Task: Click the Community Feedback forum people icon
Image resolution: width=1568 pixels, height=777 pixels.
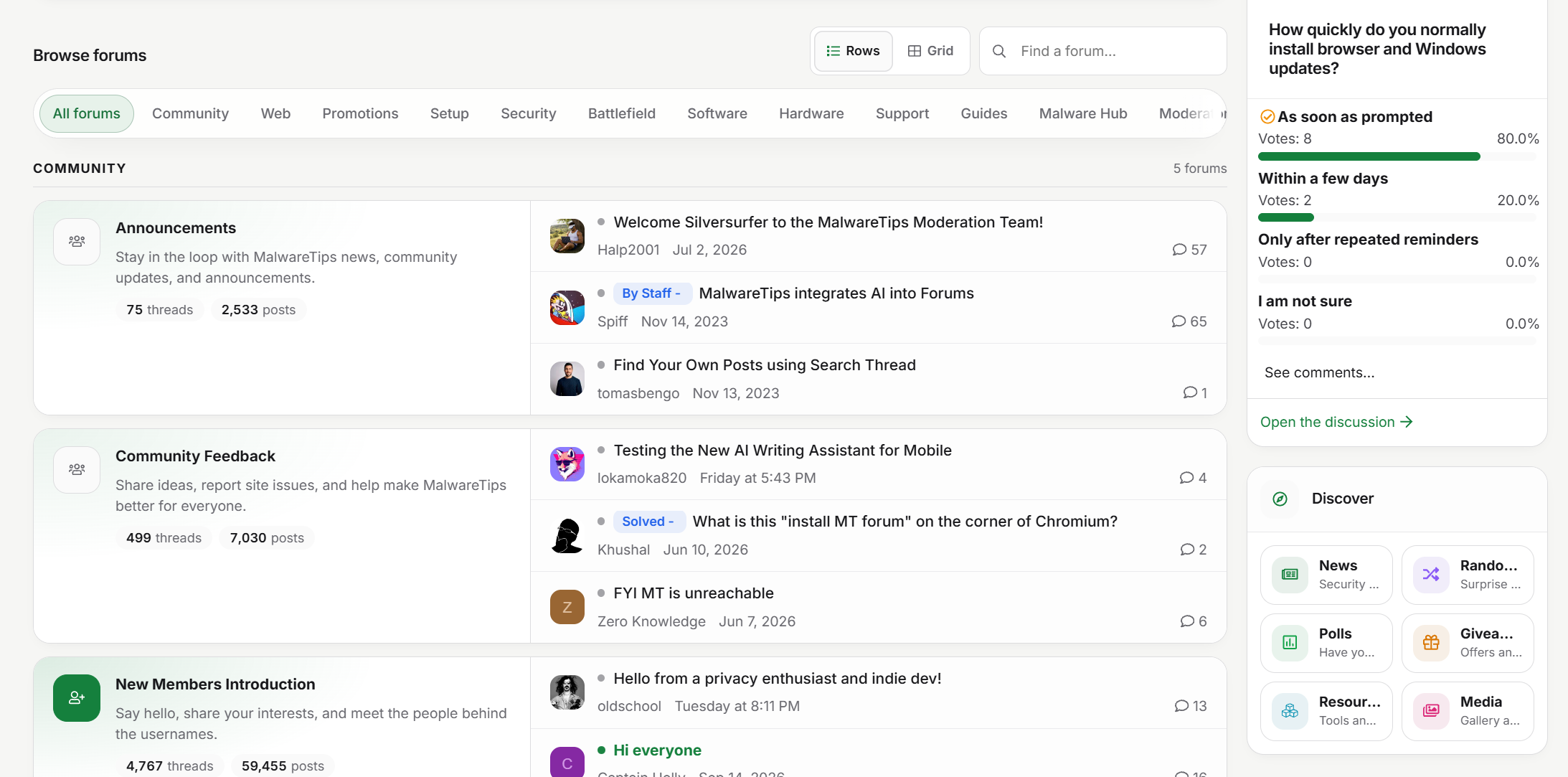Action: (x=77, y=470)
